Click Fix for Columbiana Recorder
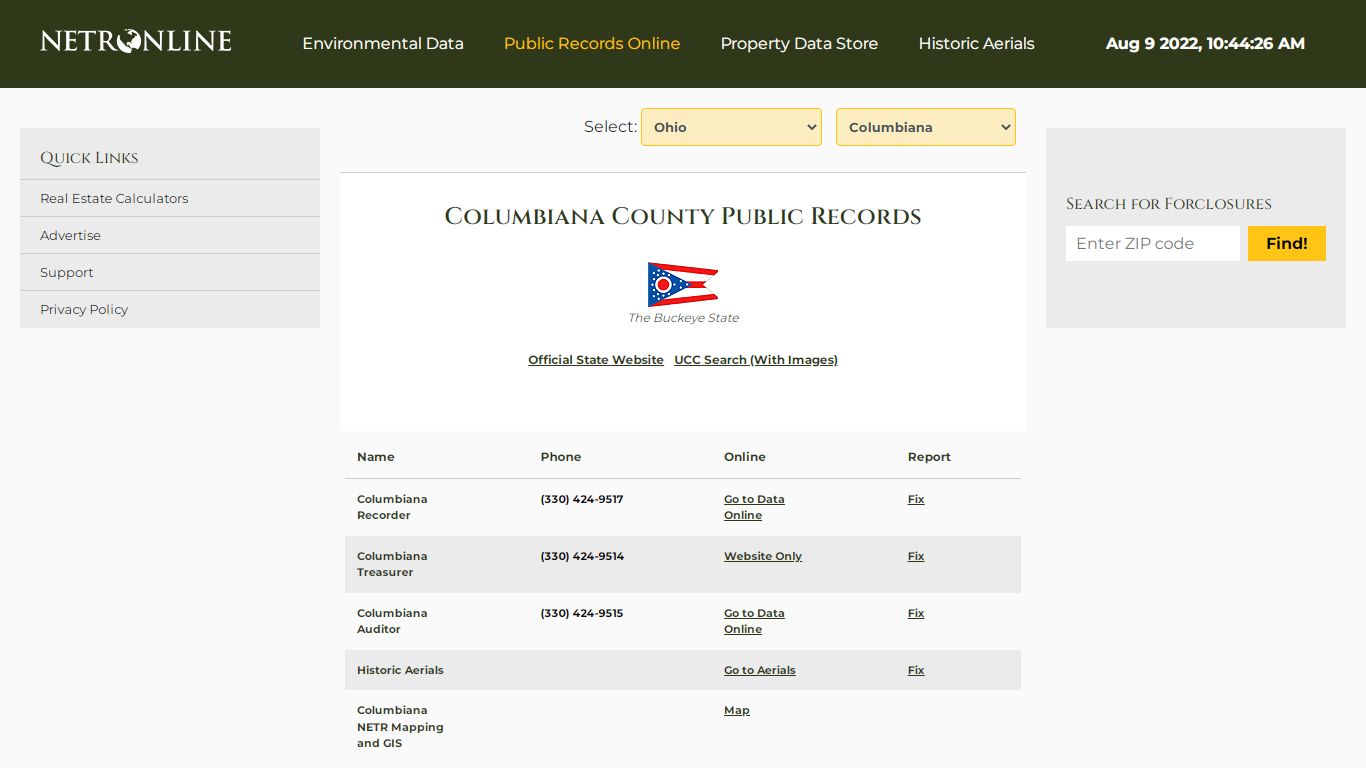 coord(916,499)
